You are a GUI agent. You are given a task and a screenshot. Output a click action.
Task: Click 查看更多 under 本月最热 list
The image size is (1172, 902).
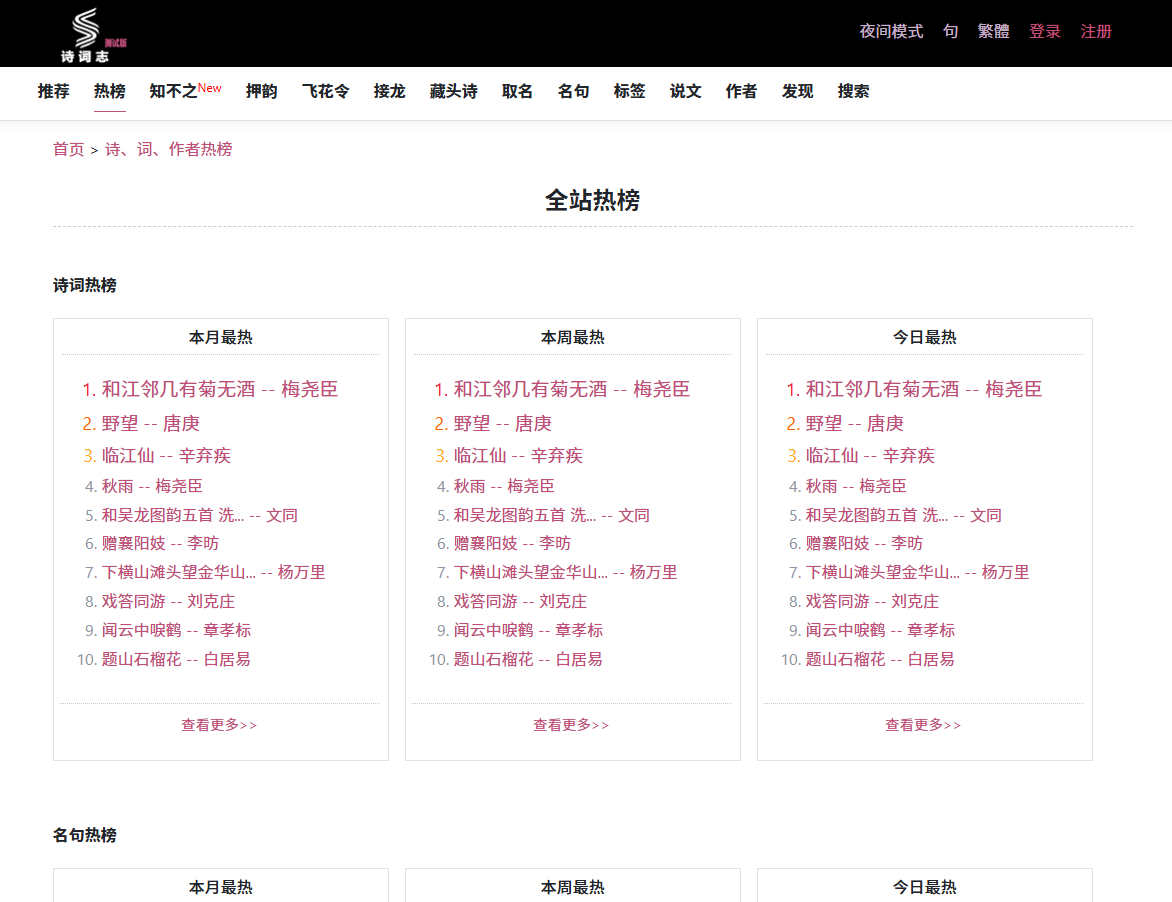pyautogui.click(x=219, y=725)
